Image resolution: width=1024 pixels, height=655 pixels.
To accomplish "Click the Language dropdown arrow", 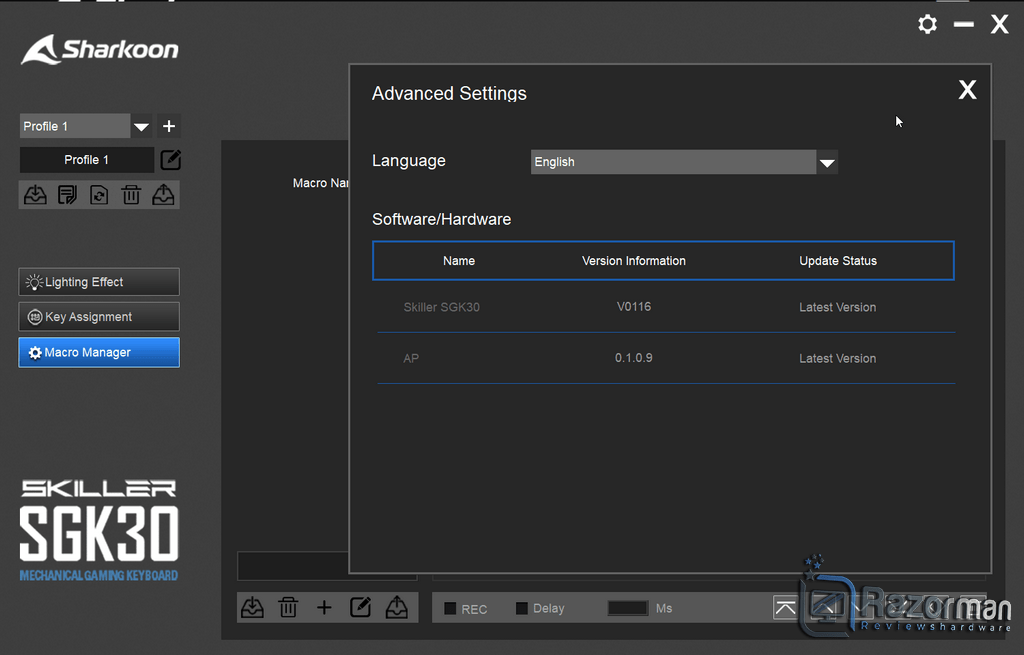I will point(827,163).
